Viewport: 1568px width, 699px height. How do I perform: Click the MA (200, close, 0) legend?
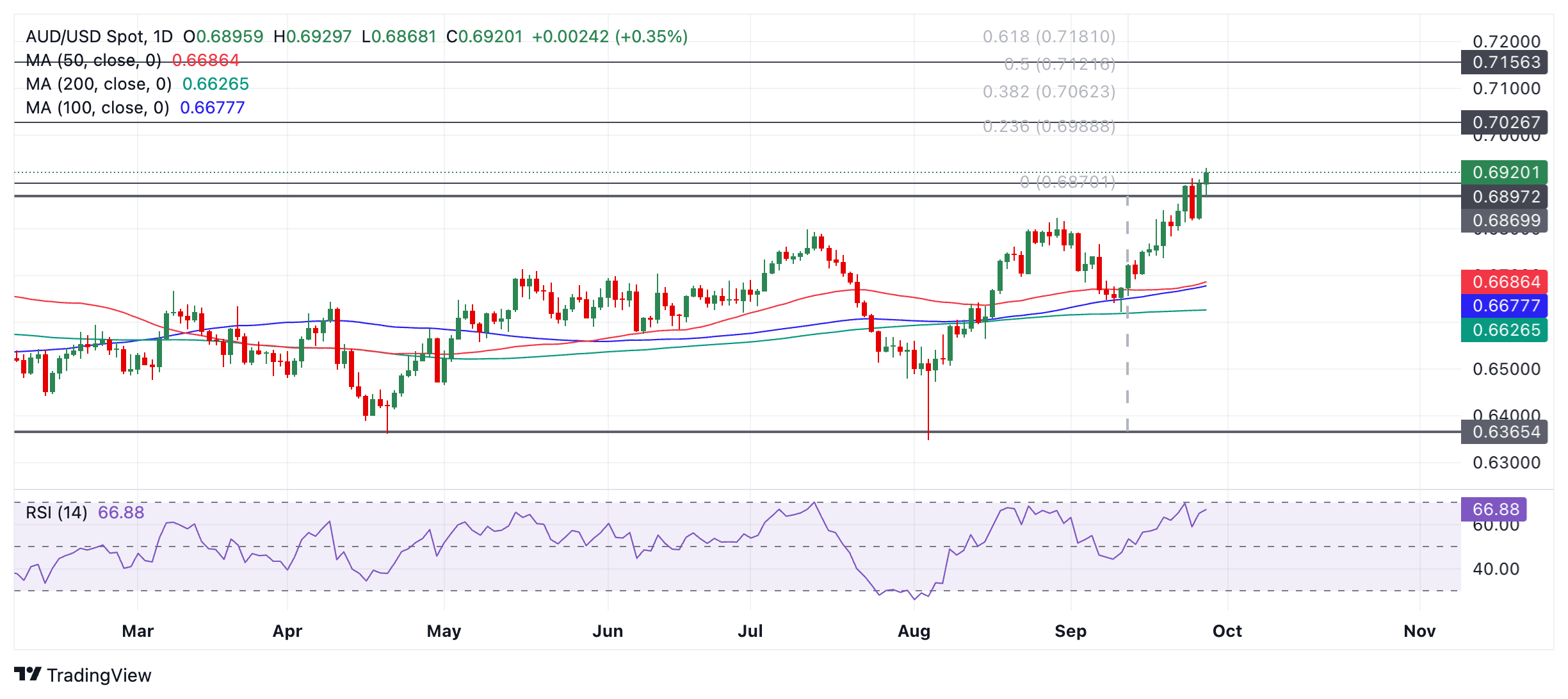99,84
